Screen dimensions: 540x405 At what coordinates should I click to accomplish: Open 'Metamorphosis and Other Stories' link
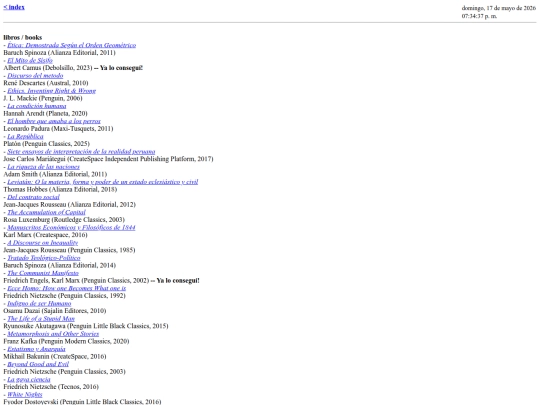click(53, 333)
